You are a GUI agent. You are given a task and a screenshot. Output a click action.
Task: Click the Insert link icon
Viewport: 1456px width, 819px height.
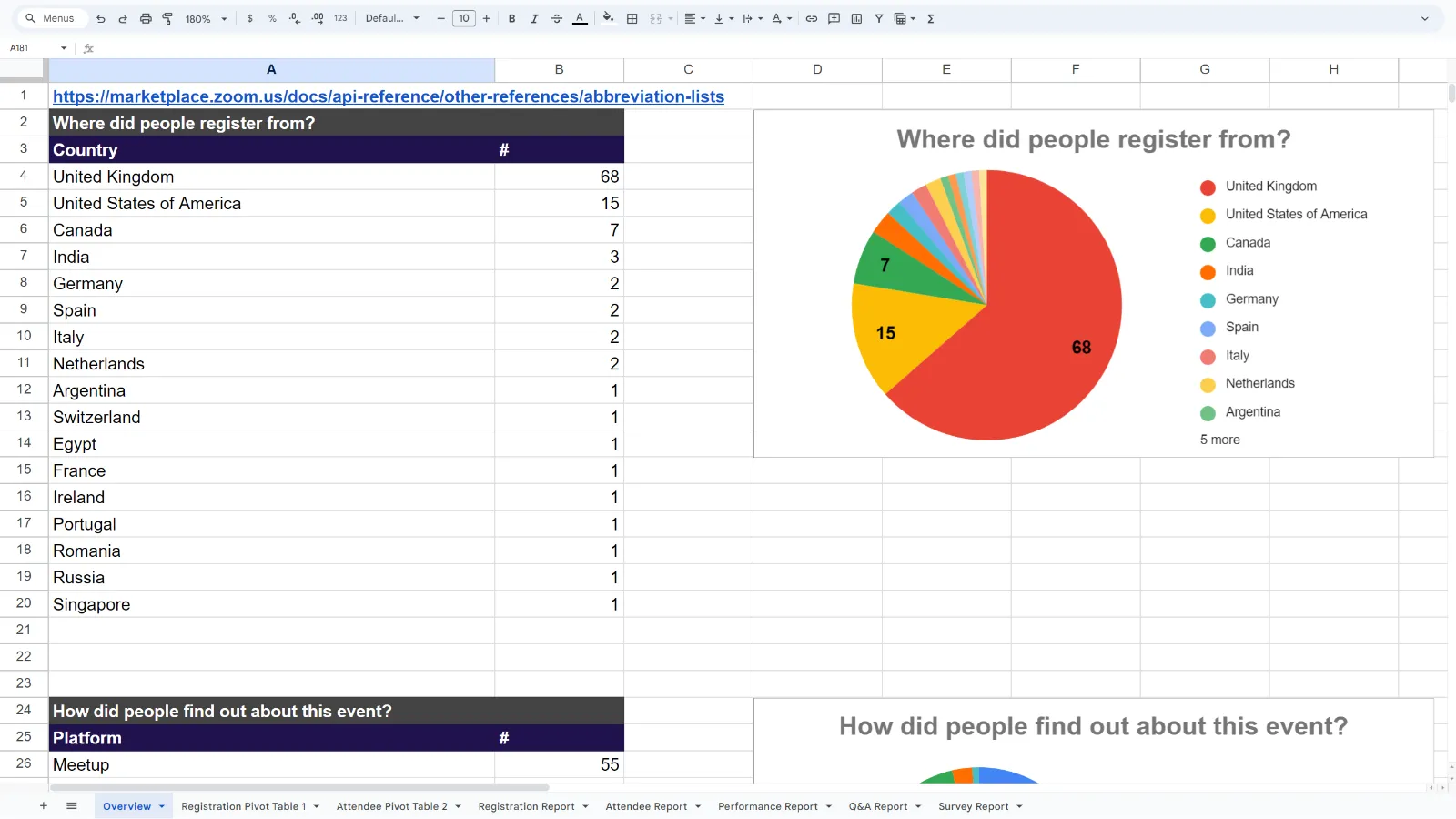[812, 18]
